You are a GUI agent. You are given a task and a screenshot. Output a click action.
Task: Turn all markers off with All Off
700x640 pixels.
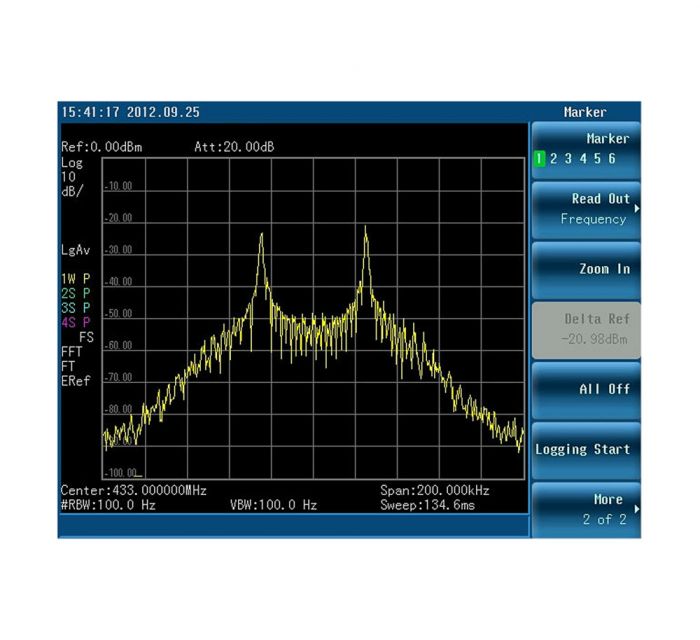(x=585, y=389)
